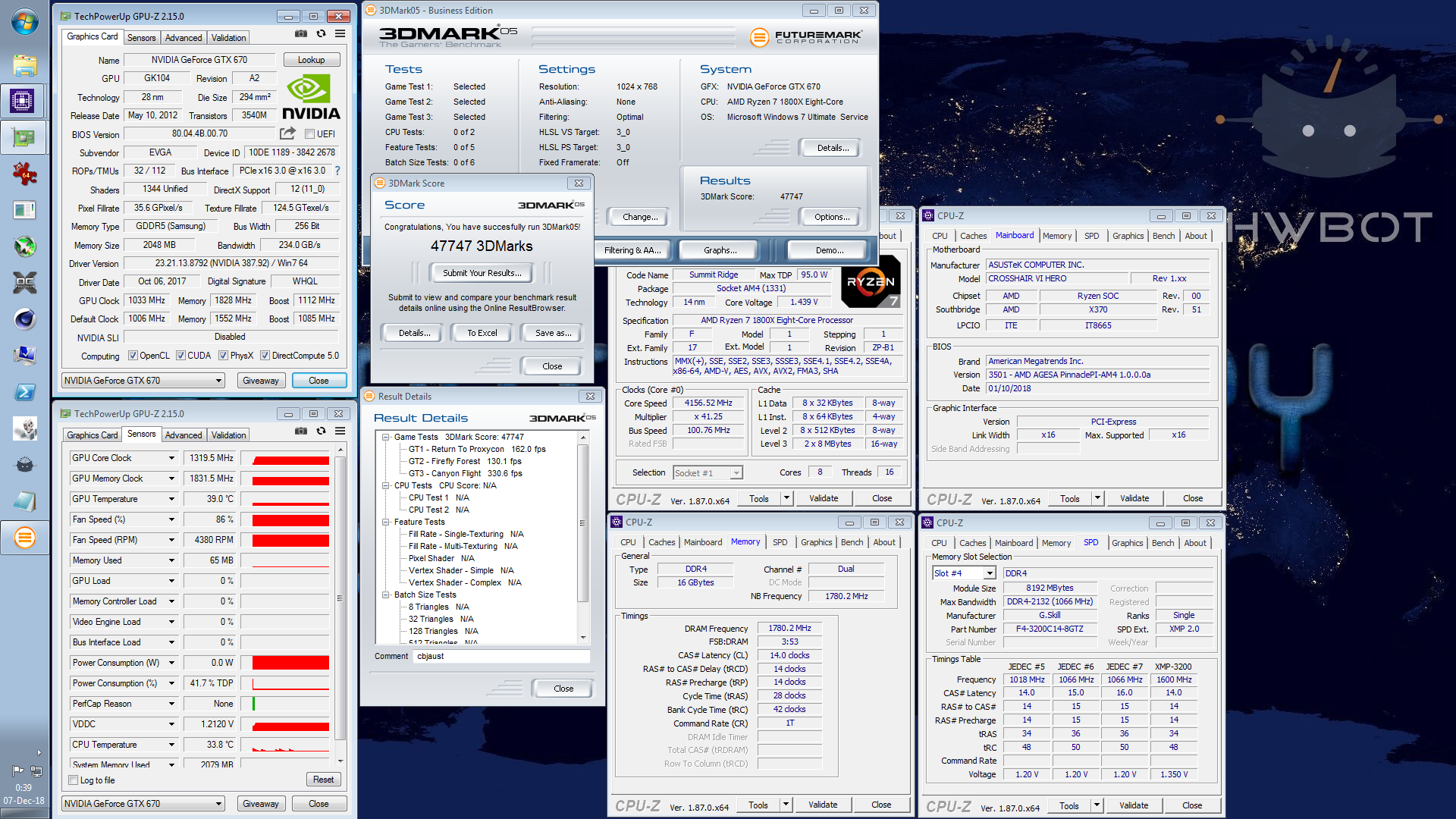Click the Reset button in GPU-Z sensors
The height and width of the screenshot is (819, 1456).
[x=323, y=780]
